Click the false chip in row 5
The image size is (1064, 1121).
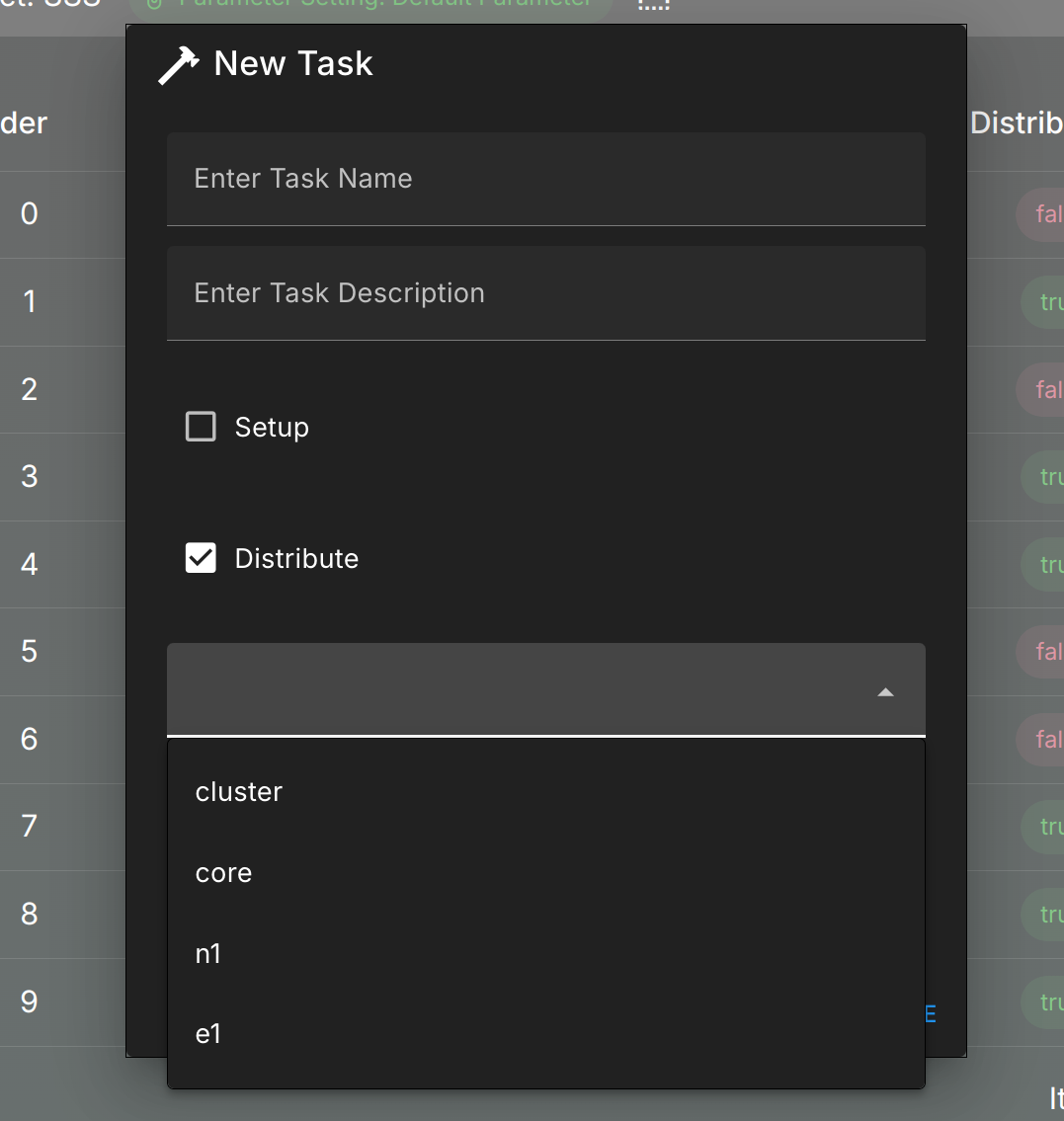1040,651
